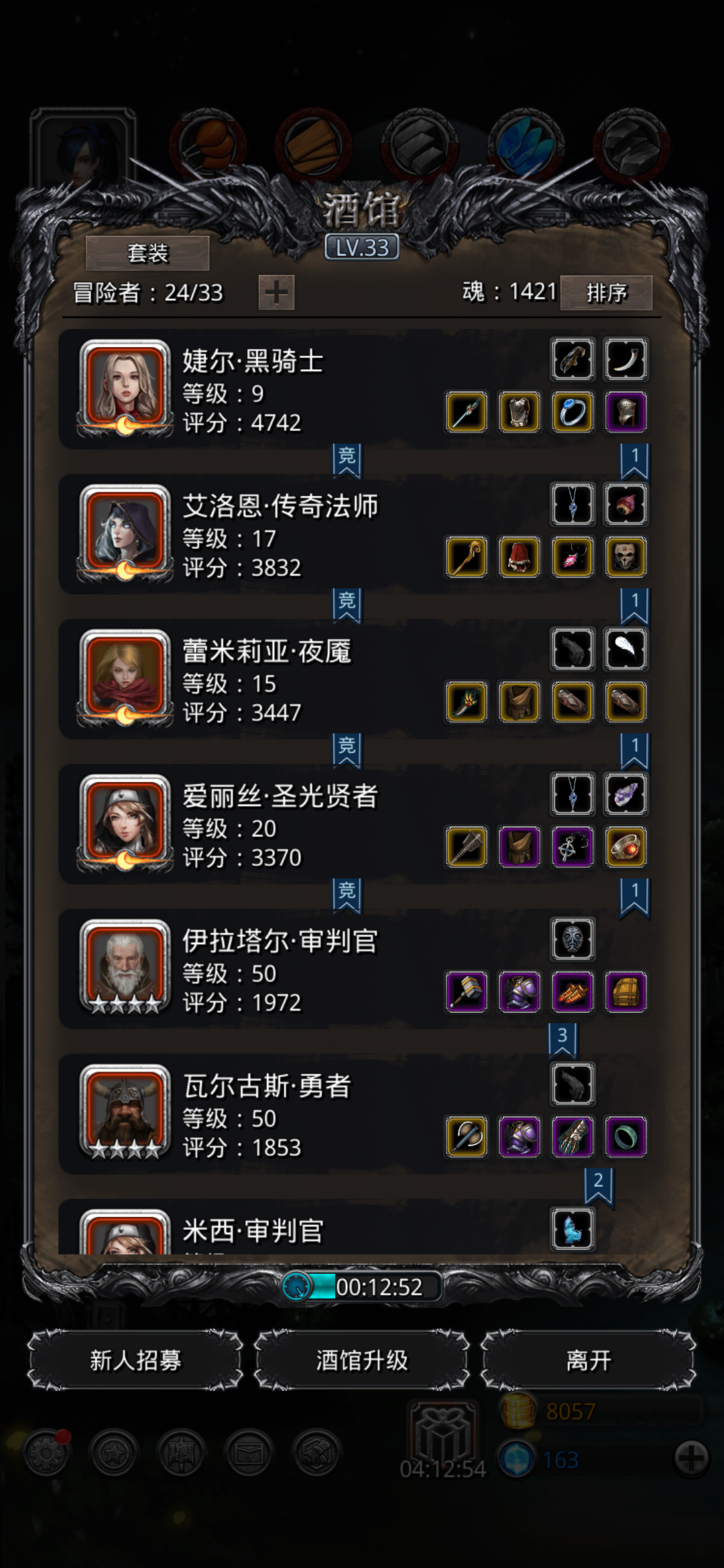Click the spear weapon icon of 婕尔·黑骑士
Screen dimensions: 724x1568
tap(467, 412)
